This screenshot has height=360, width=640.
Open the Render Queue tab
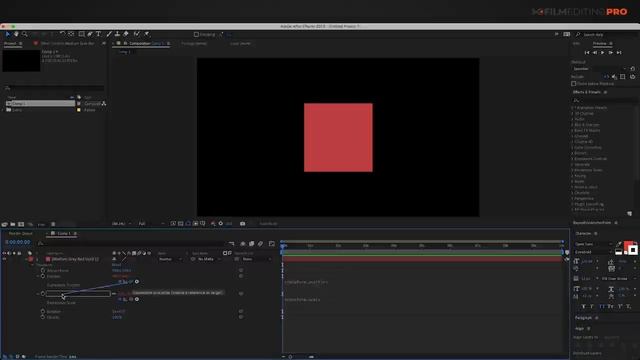tap(20, 233)
